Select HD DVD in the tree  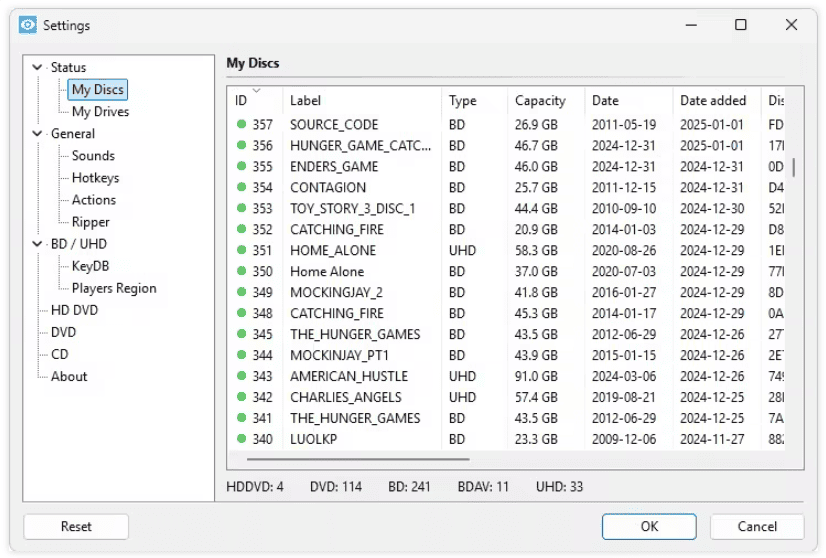(x=74, y=310)
